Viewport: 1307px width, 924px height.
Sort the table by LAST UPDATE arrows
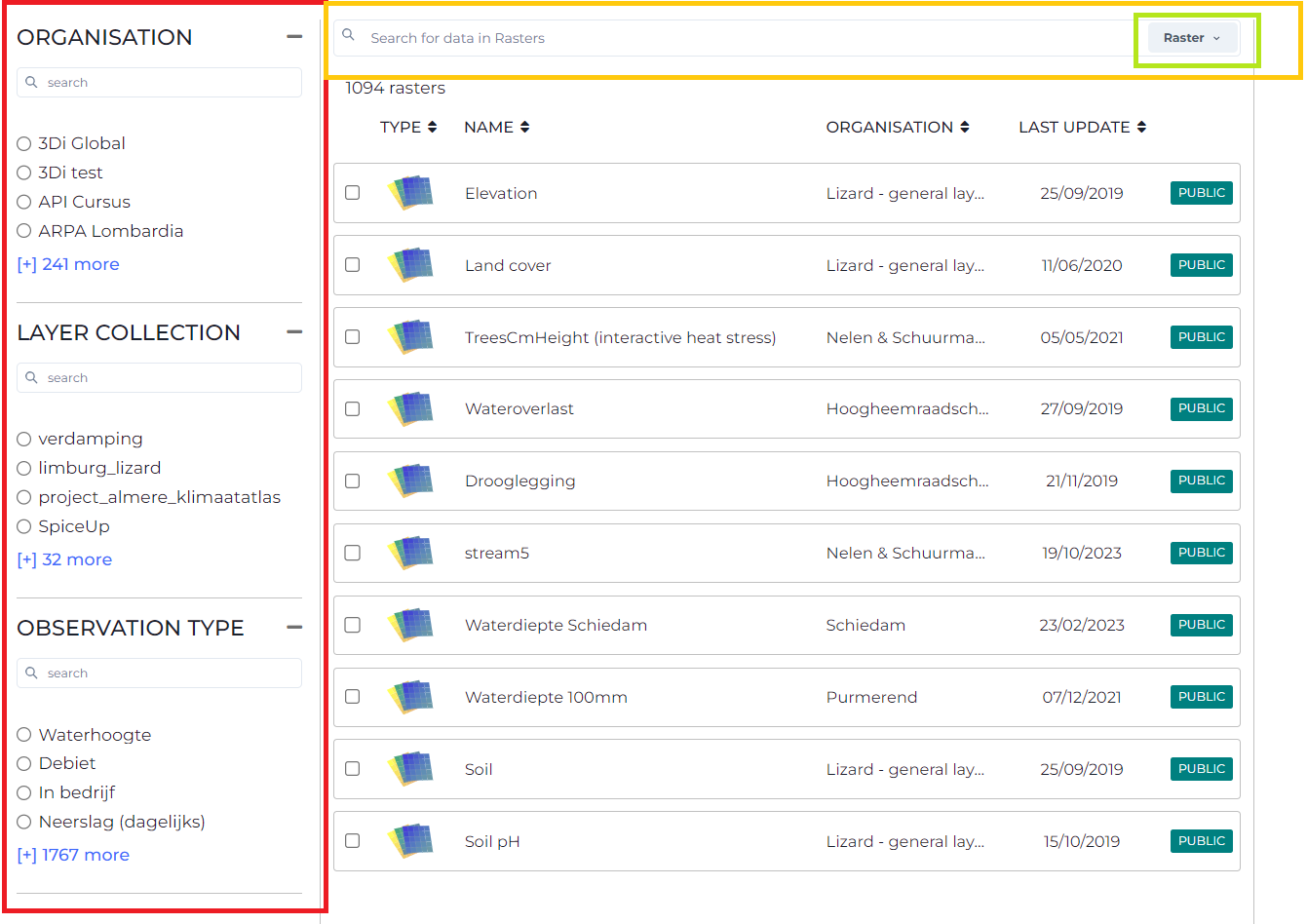point(1141,127)
